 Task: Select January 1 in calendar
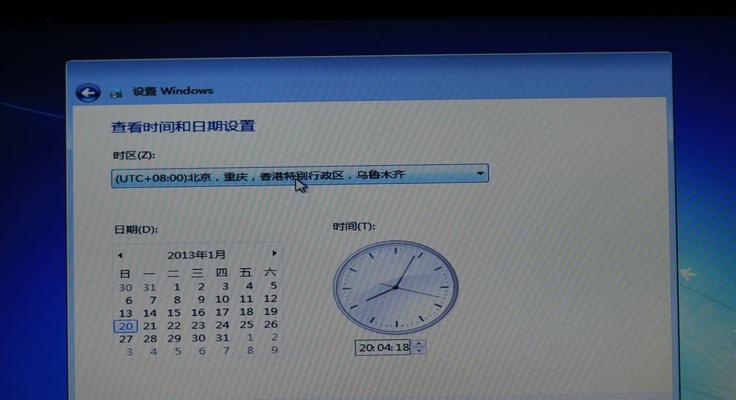coord(176,287)
